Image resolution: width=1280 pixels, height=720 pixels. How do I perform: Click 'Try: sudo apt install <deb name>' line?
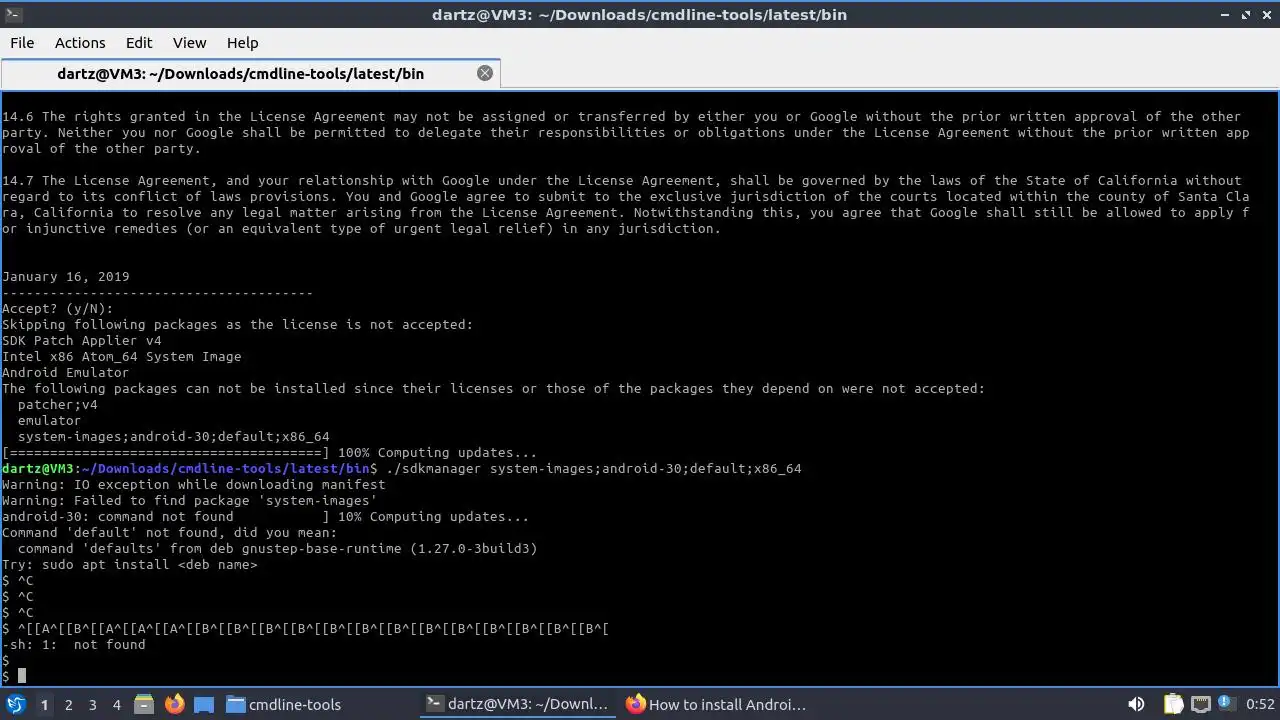(130, 564)
